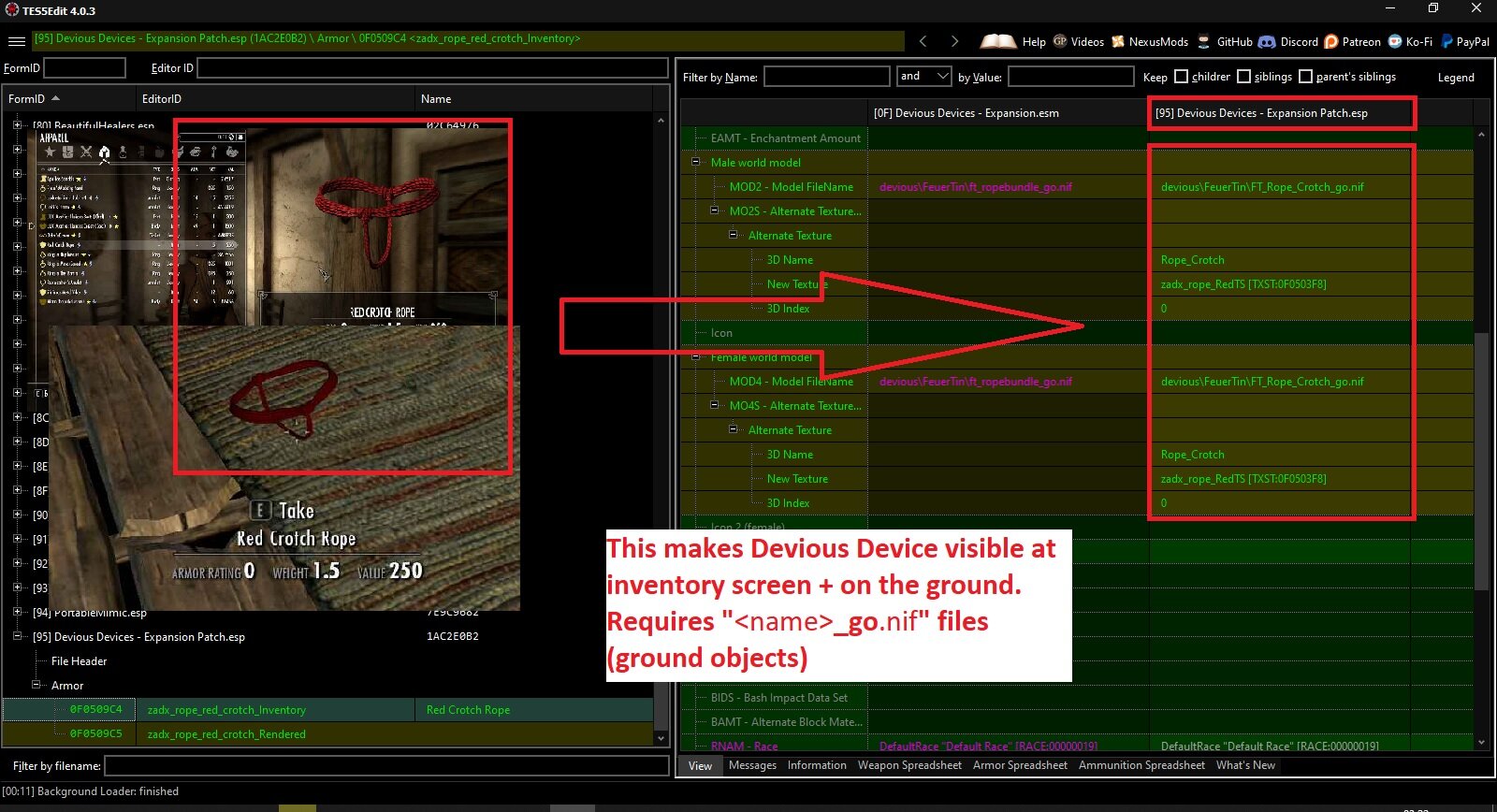Enable the parent's siblings checkbox
This screenshot has height=812, width=1497.
(x=1305, y=77)
